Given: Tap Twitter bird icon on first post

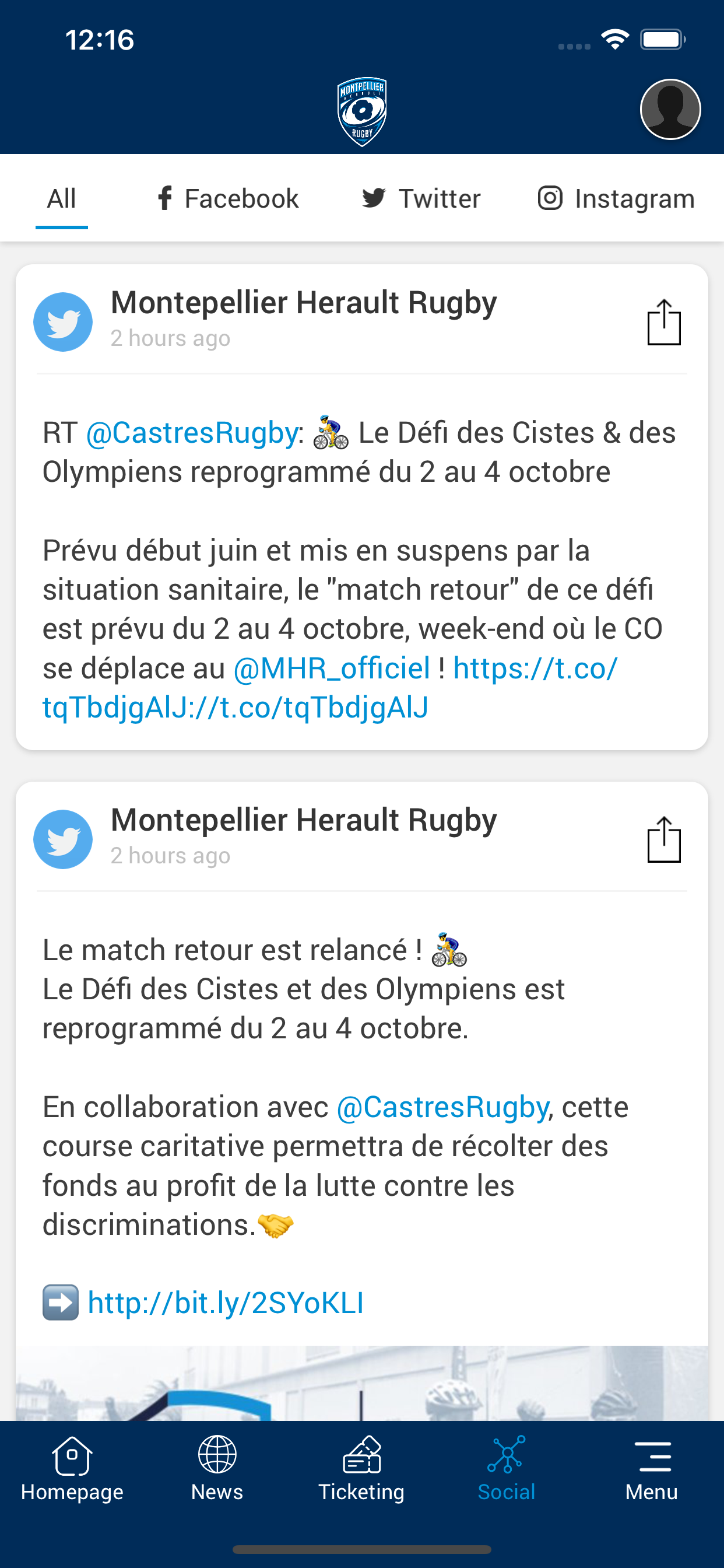Looking at the screenshot, I should pos(63,322).
